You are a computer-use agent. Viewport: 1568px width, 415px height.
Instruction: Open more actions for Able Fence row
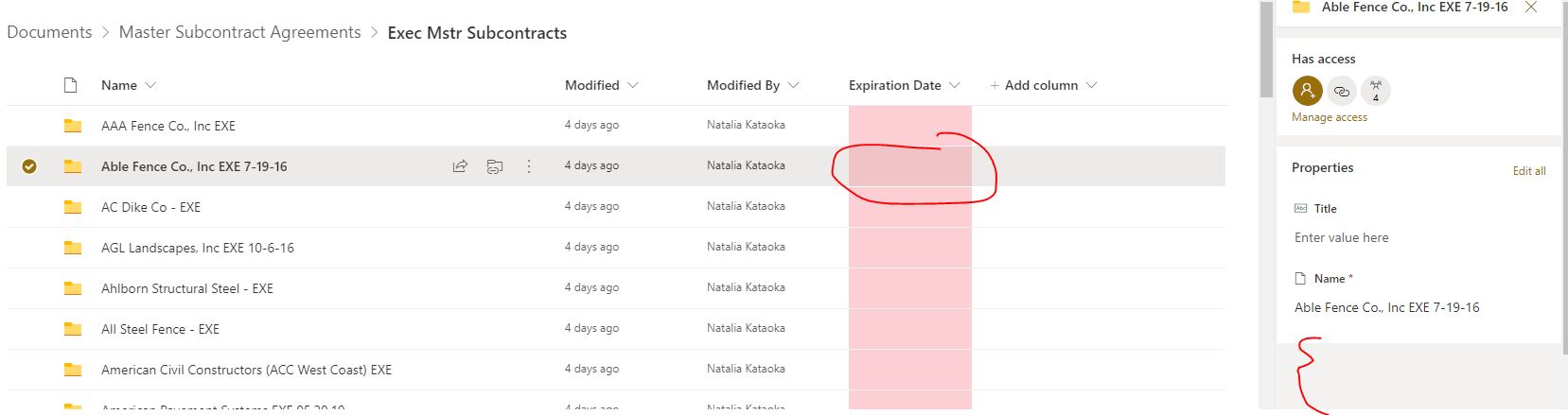(x=529, y=166)
